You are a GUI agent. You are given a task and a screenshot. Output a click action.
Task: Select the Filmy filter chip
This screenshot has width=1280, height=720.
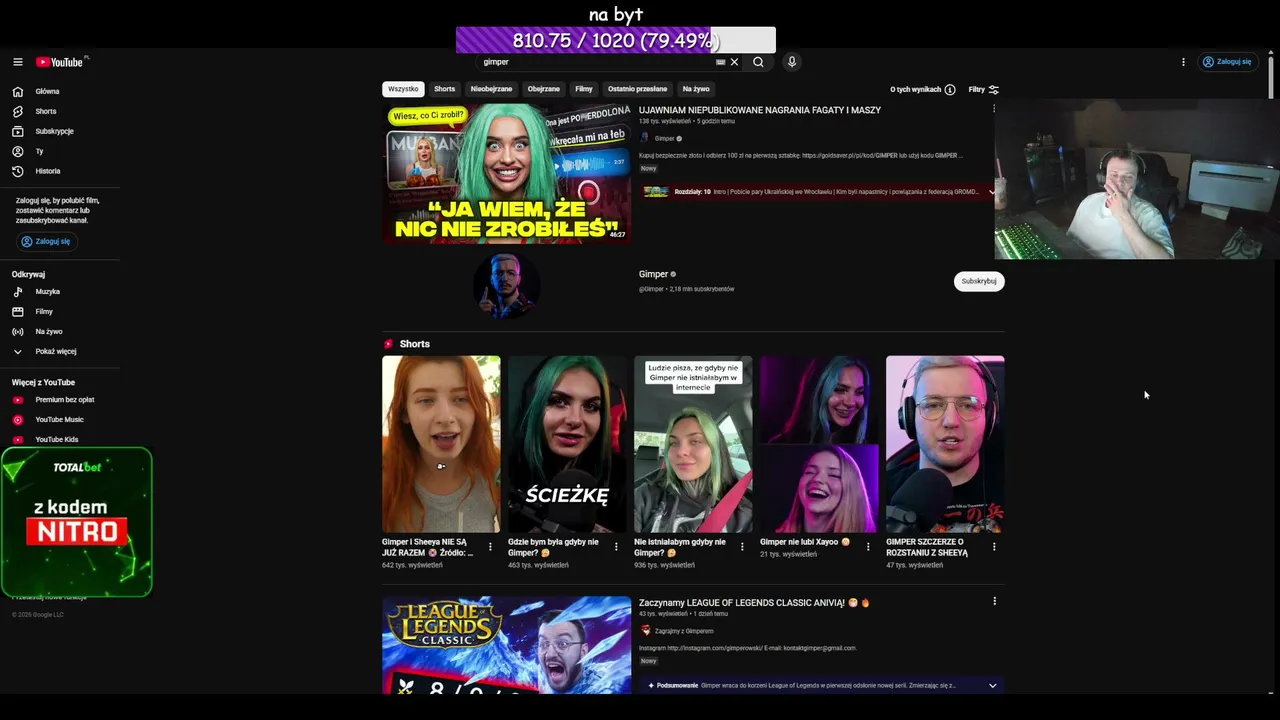tap(584, 89)
